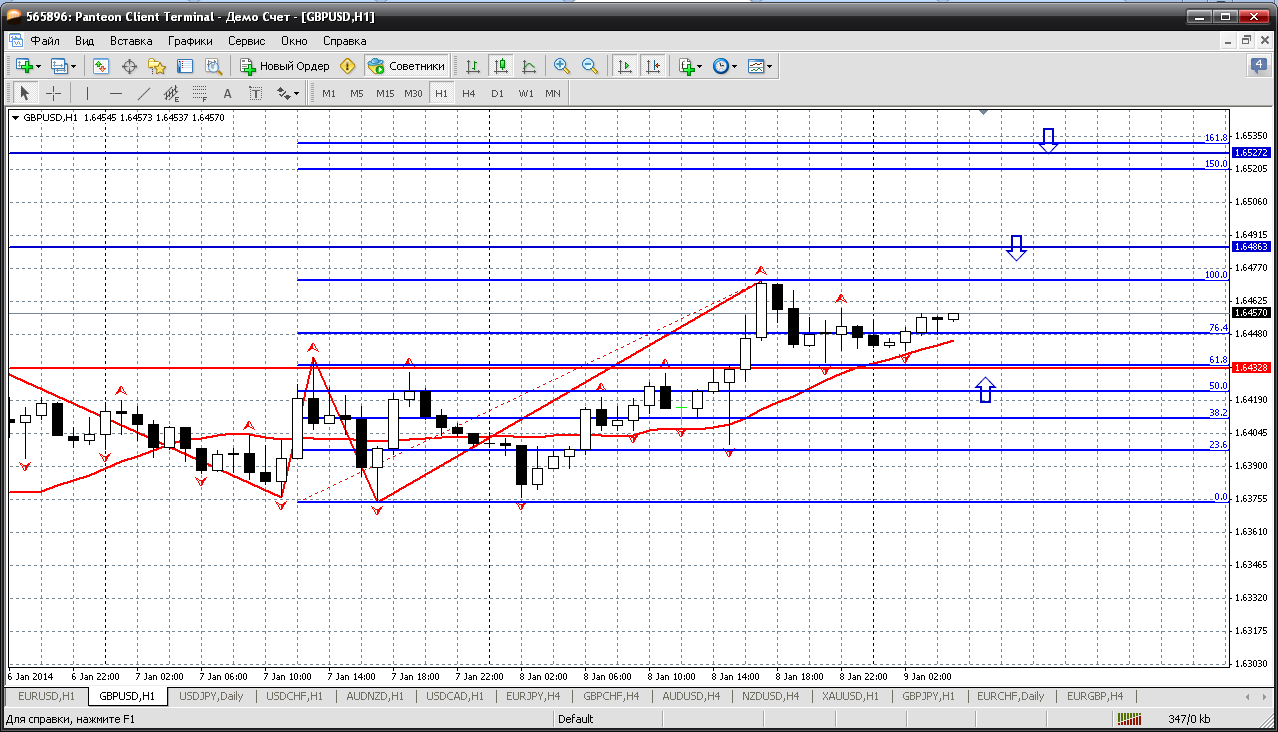This screenshot has width=1278, height=732.
Task: Open the Navigator folder-star icon
Action: (x=157, y=66)
